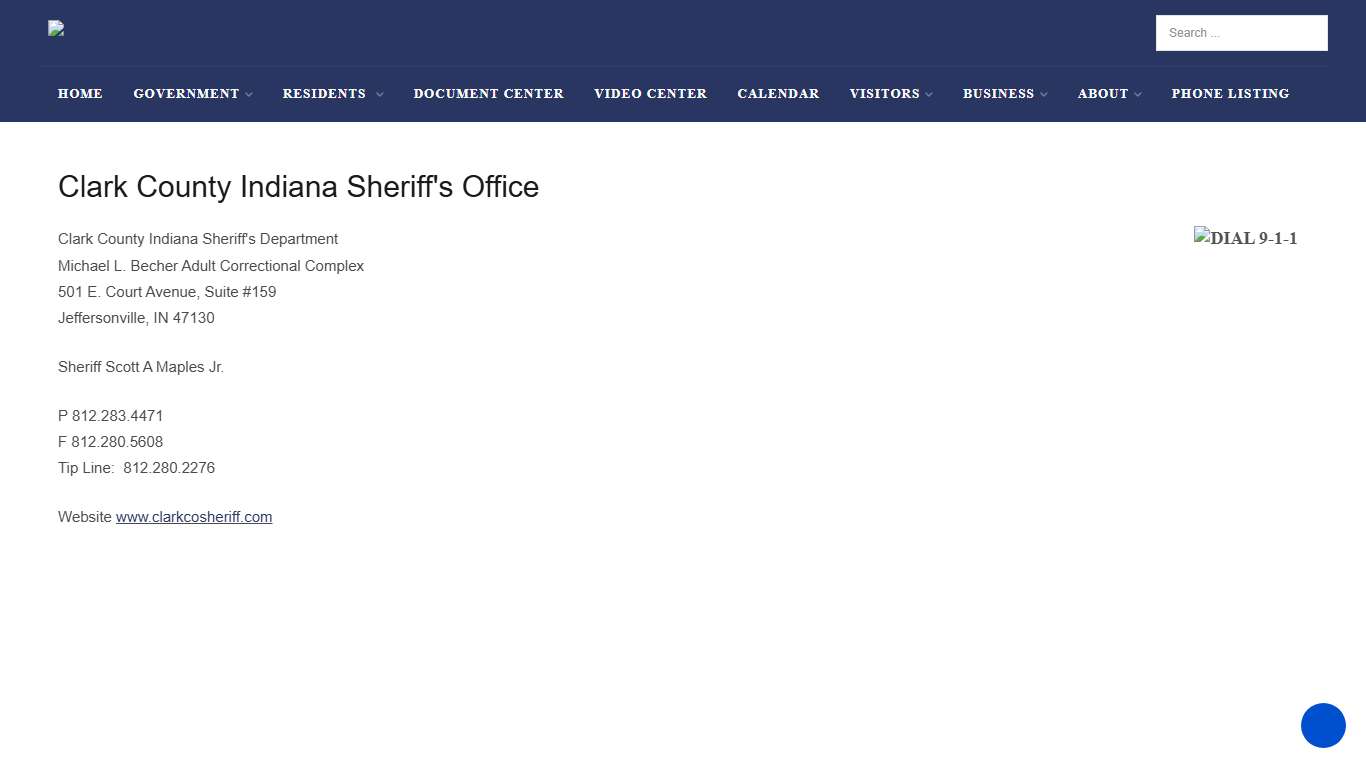Click the GOVERNMENT menu chevron arrow
Image resolution: width=1366 pixels, height=768 pixels.
pos(249,93)
